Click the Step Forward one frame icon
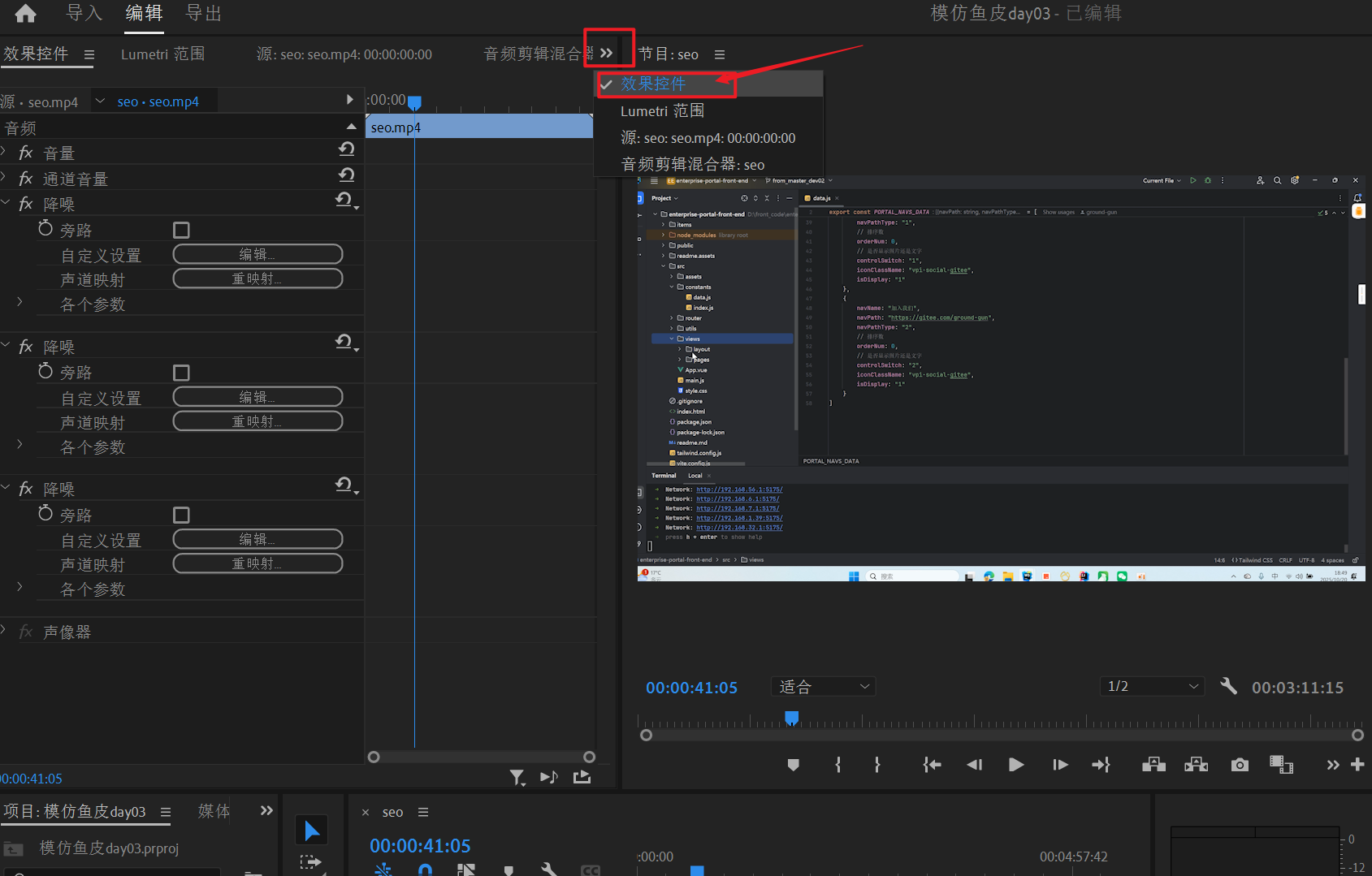 1059,765
